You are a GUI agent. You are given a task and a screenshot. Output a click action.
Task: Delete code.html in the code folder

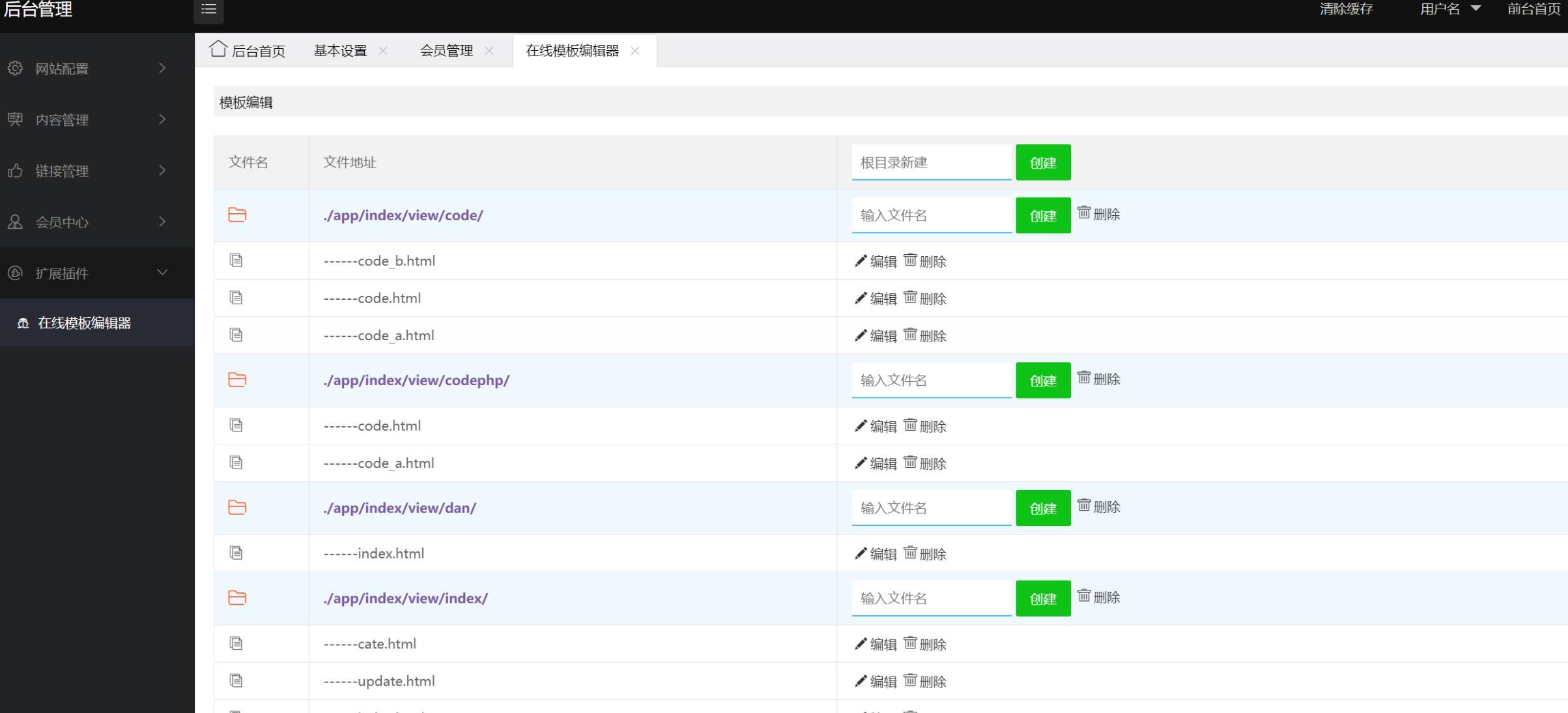point(925,298)
